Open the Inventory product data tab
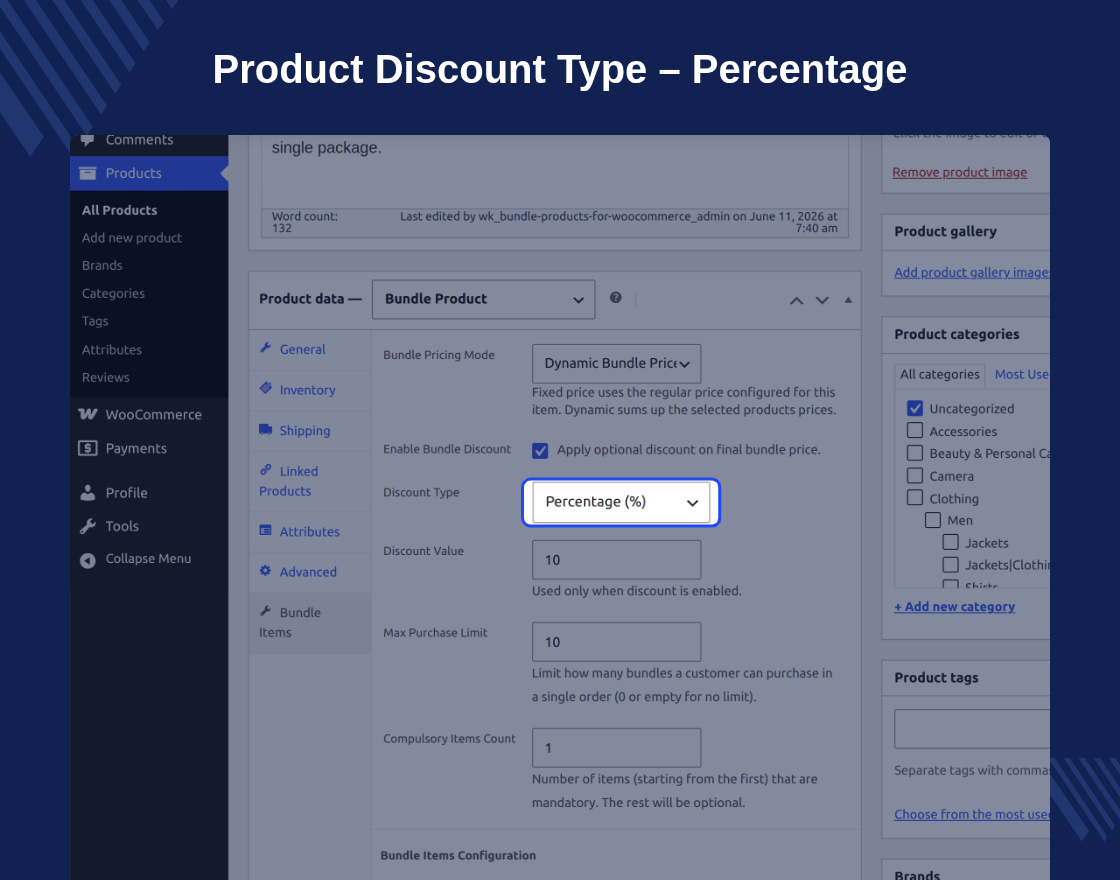Viewport: 1120px width, 880px height. click(310, 390)
